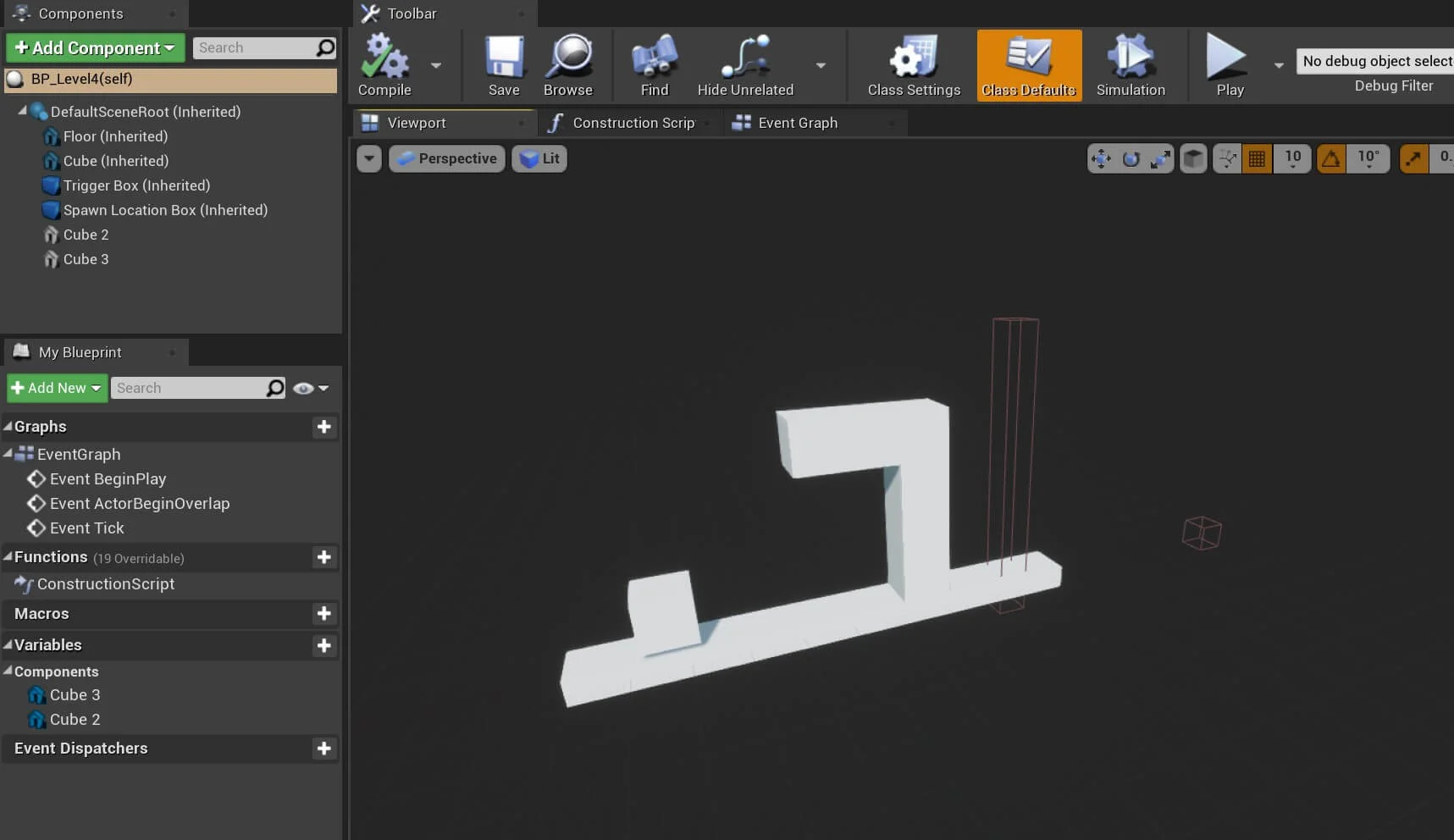Collapse the DefaultSceneRoot tree node
1454x840 pixels.
tap(23, 111)
